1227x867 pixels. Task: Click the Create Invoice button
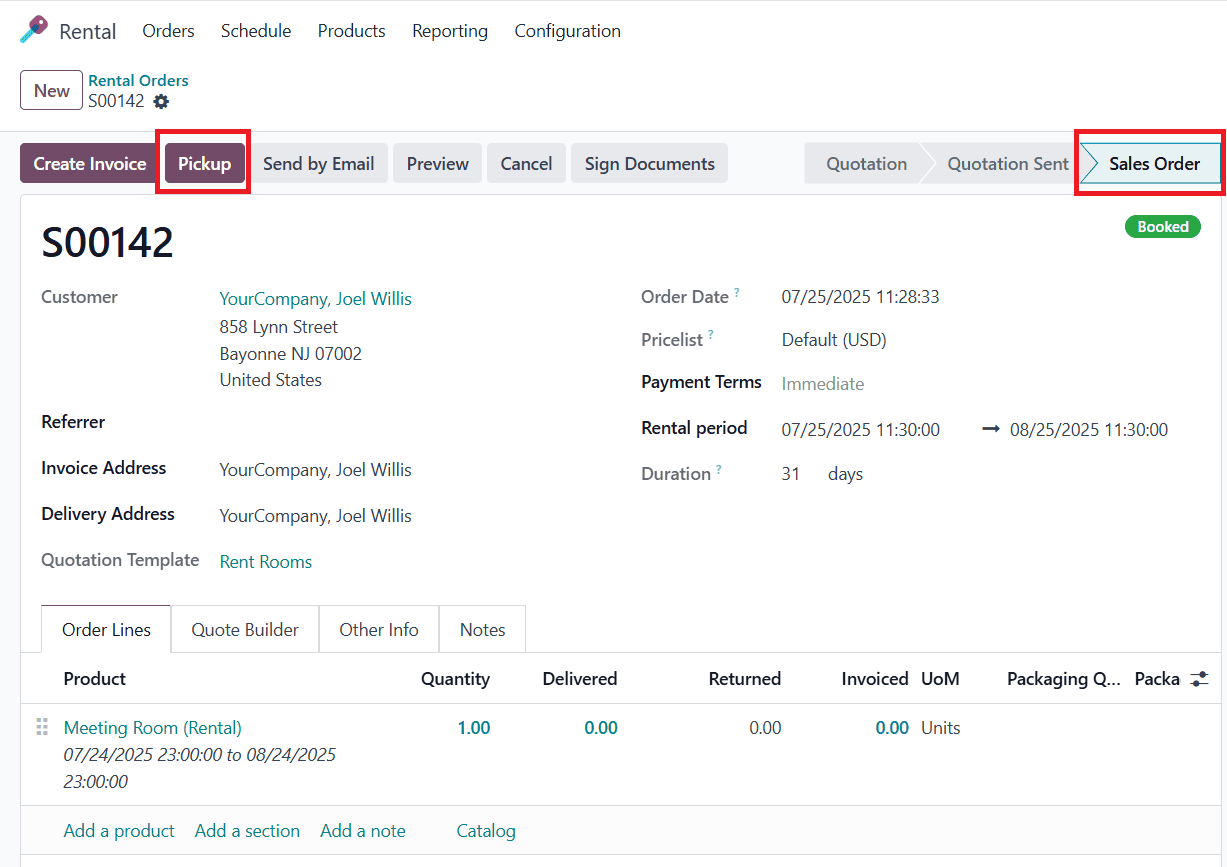[90, 164]
